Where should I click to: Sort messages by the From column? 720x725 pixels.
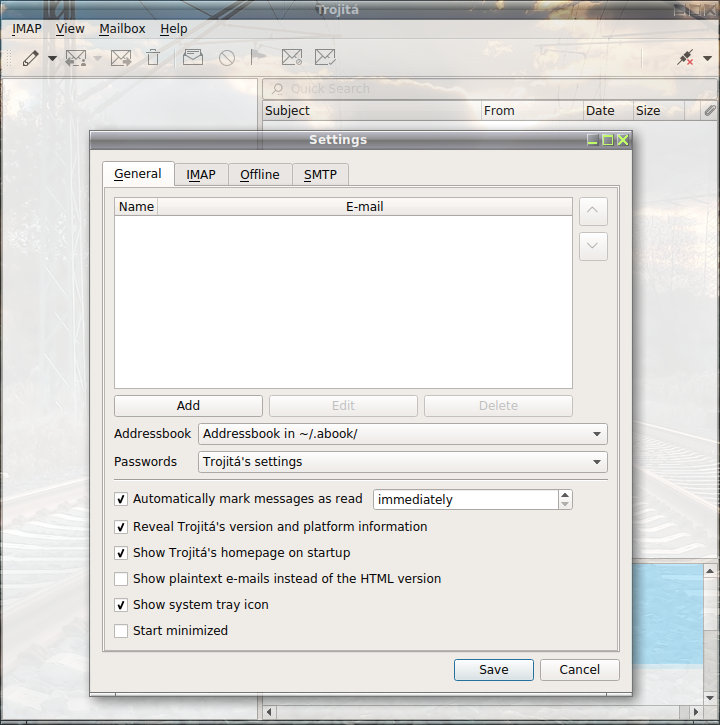(532, 111)
